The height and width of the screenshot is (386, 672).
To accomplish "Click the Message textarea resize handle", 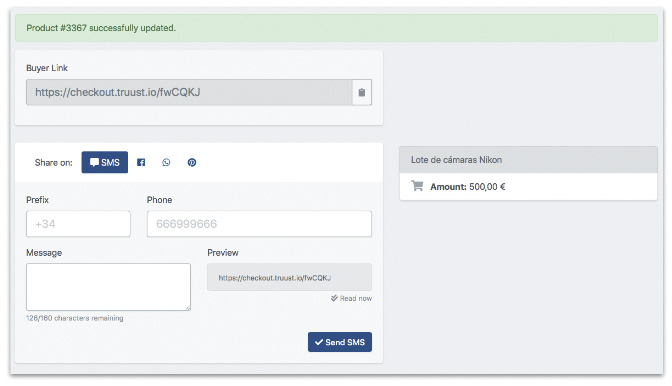I will pyautogui.click(x=188, y=308).
